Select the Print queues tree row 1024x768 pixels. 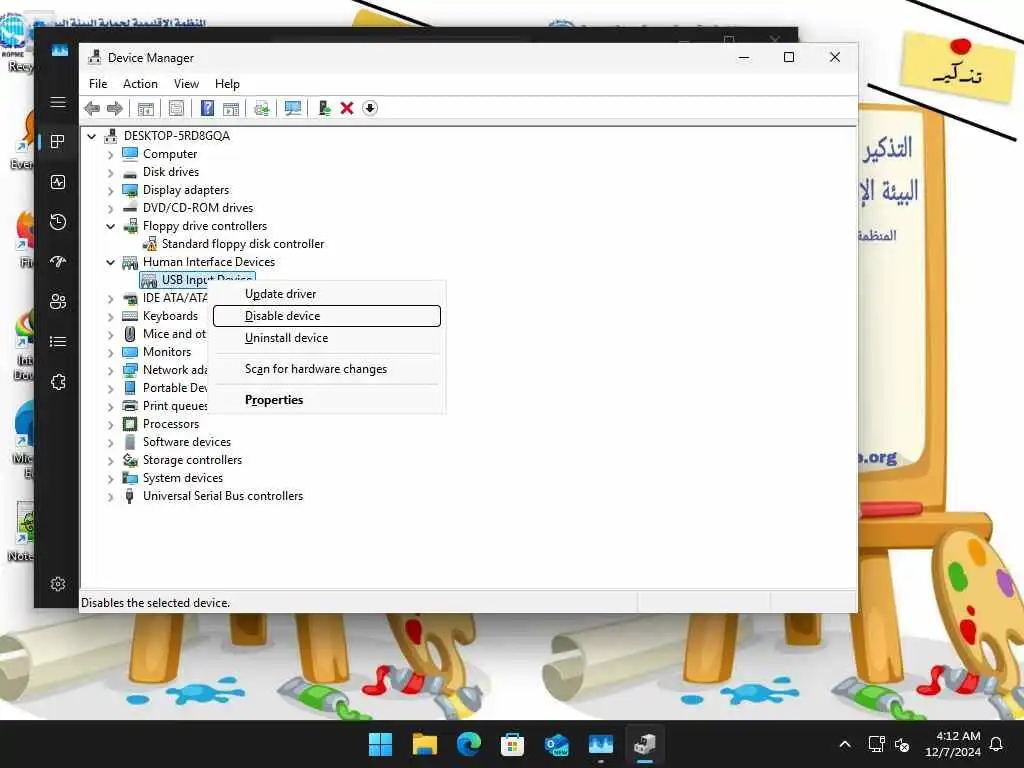(174, 406)
